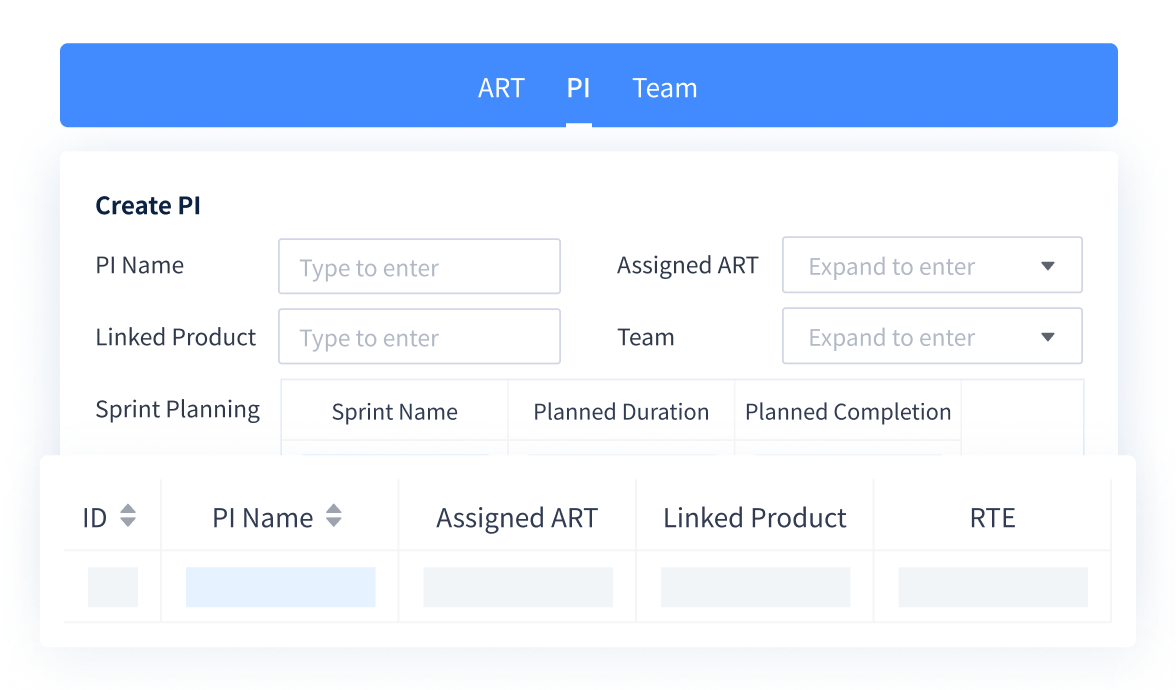The width and height of the screenshot is (1176, 690).
Task: Click the RTE cell in first row
Action: [x=993, y=587]
